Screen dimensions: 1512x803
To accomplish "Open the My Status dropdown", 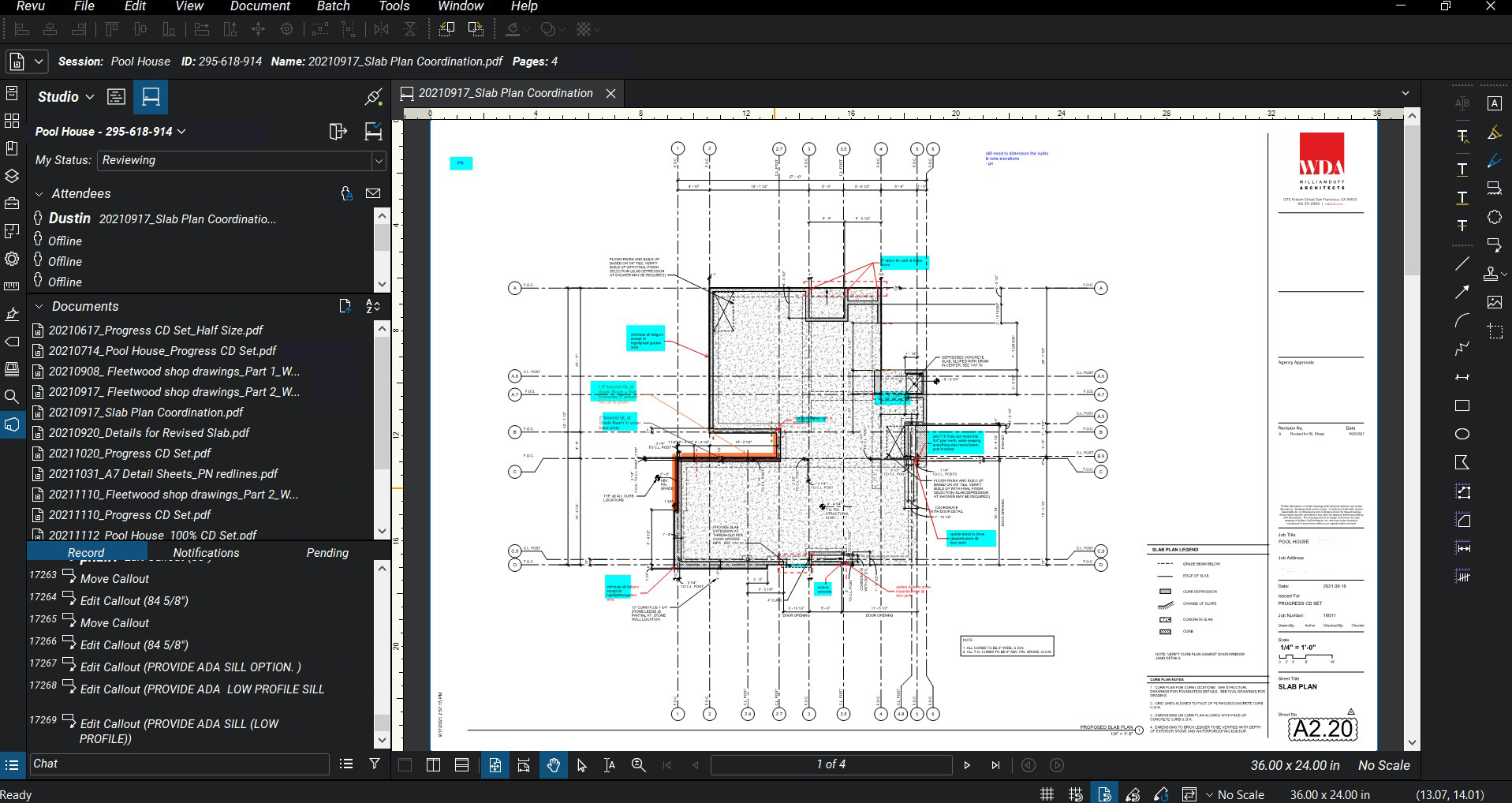I will [x=379, y=160].
